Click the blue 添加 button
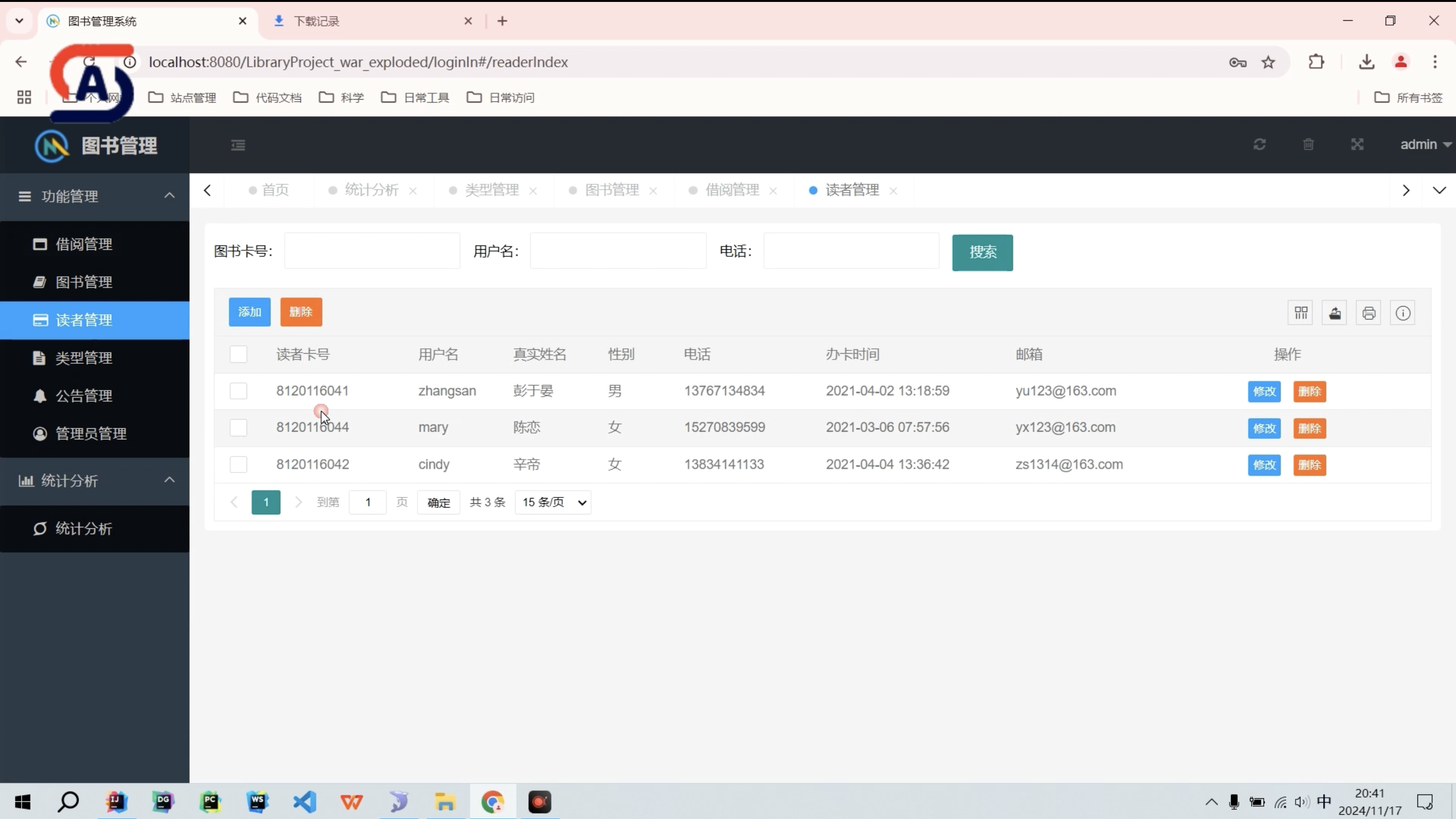The image size is (1456, 819). click(249, 312)
